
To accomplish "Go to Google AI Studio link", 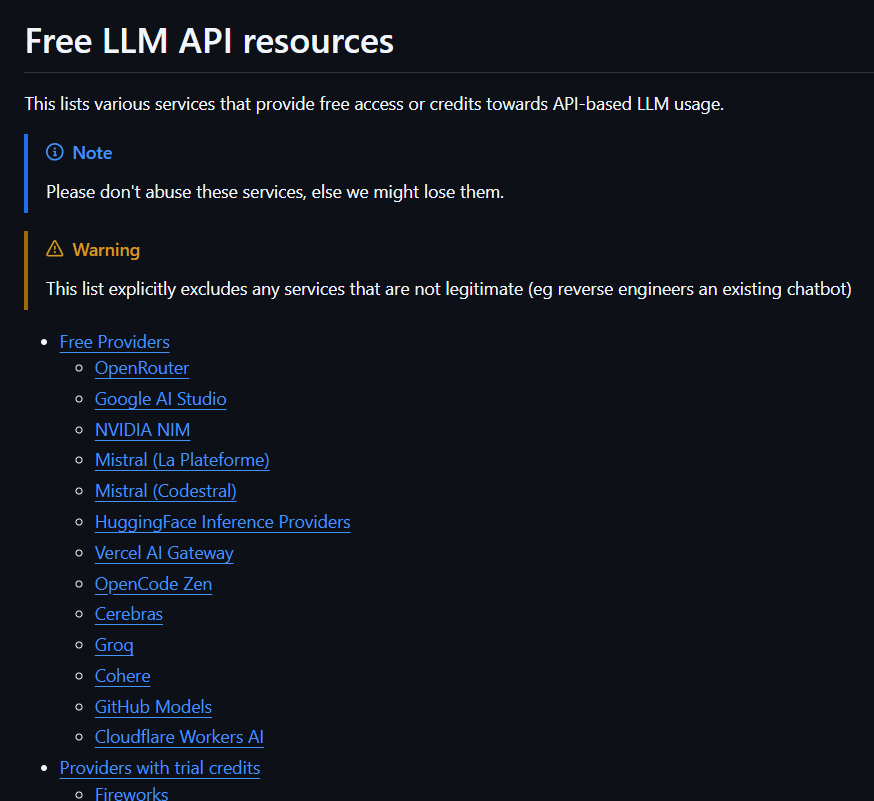I will (x=161, y=399).
